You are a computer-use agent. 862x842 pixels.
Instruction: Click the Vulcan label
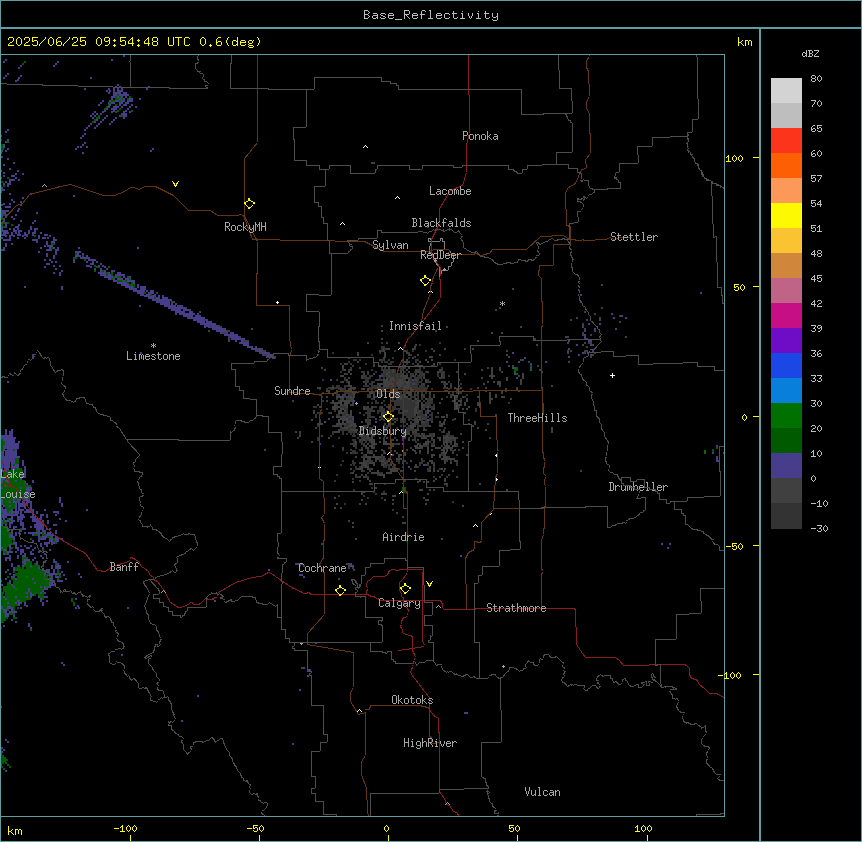(542, 792)
